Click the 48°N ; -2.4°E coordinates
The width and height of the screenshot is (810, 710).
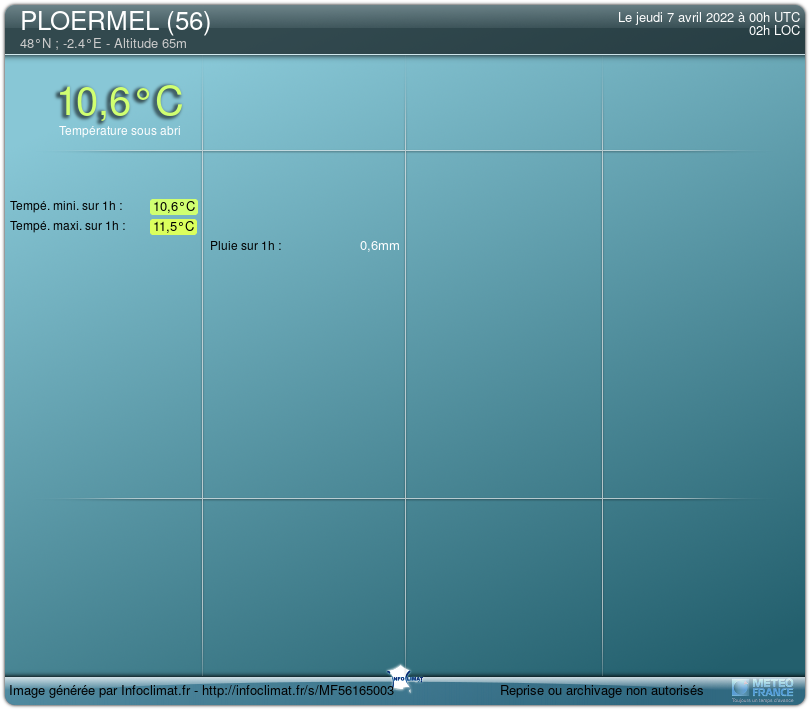pyautogui.click(x=61, y=44)
